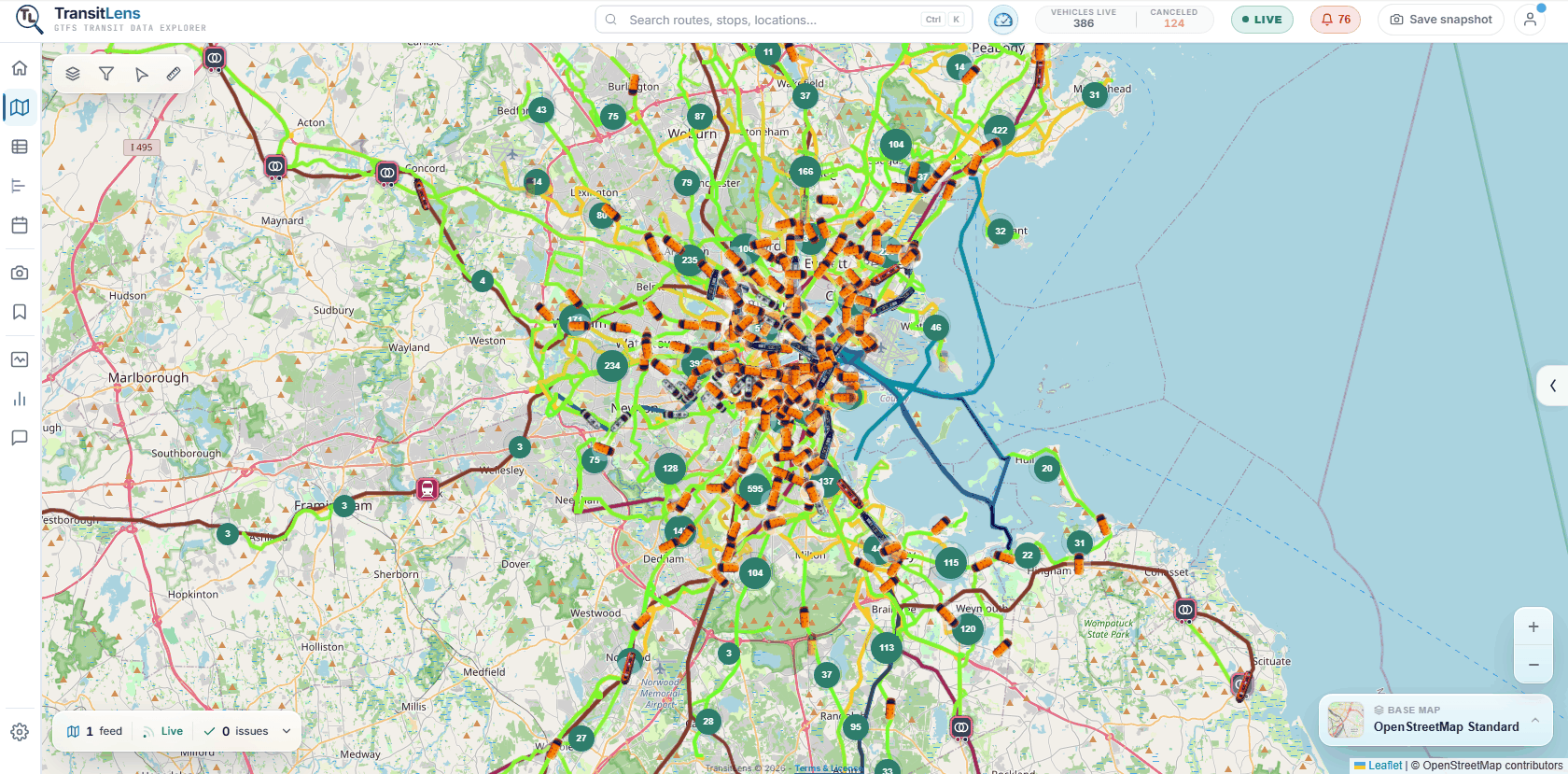
Task: Click the 20 cluster marker near Hull
Action: pos(1047,469)
